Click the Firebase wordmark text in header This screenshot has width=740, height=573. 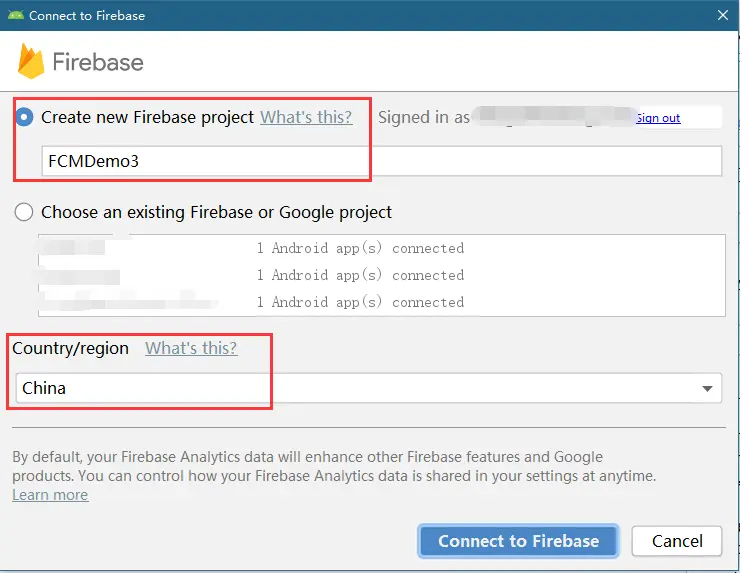coord(98,62)
